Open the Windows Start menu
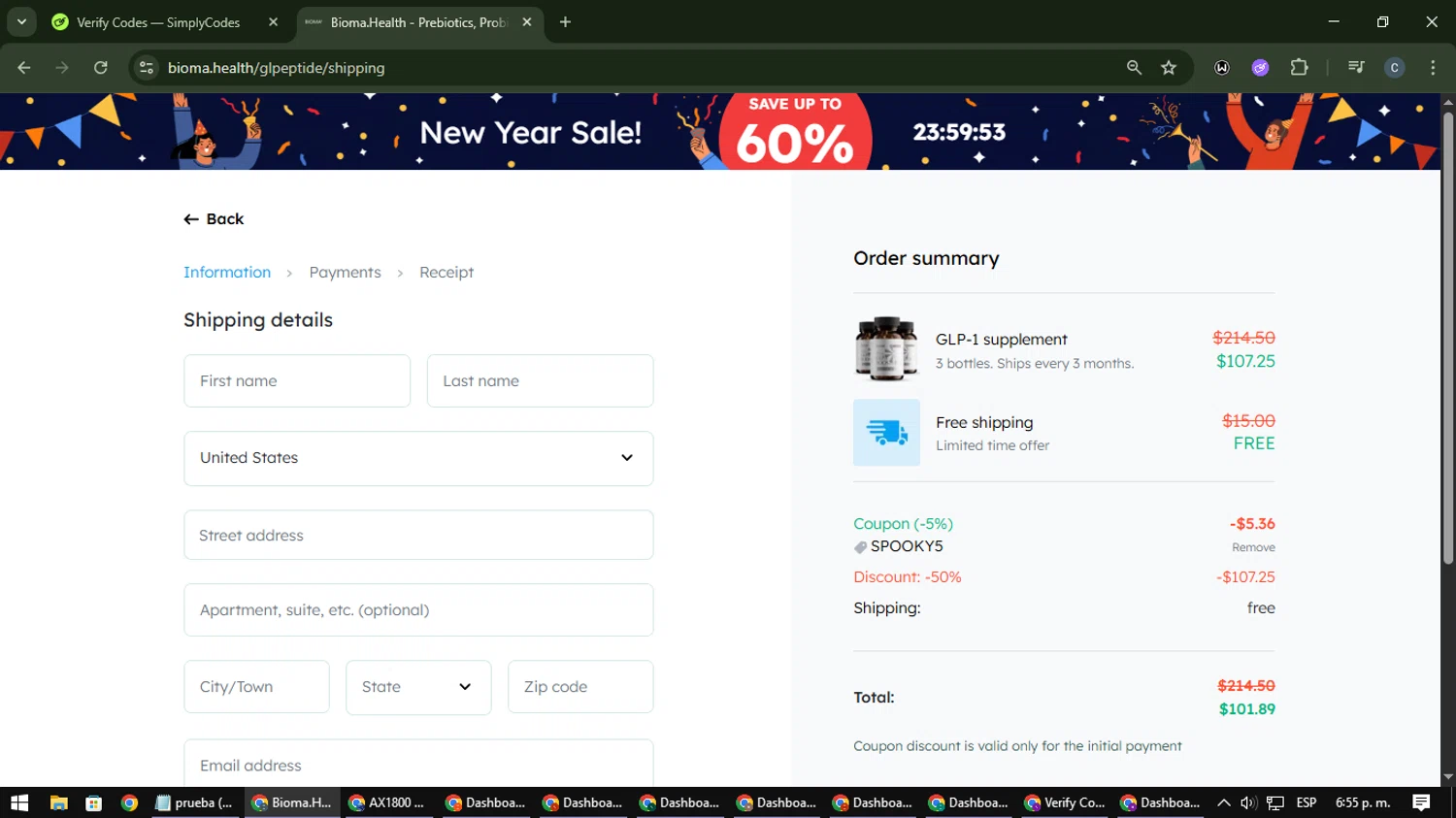 (x=19, y=802)
